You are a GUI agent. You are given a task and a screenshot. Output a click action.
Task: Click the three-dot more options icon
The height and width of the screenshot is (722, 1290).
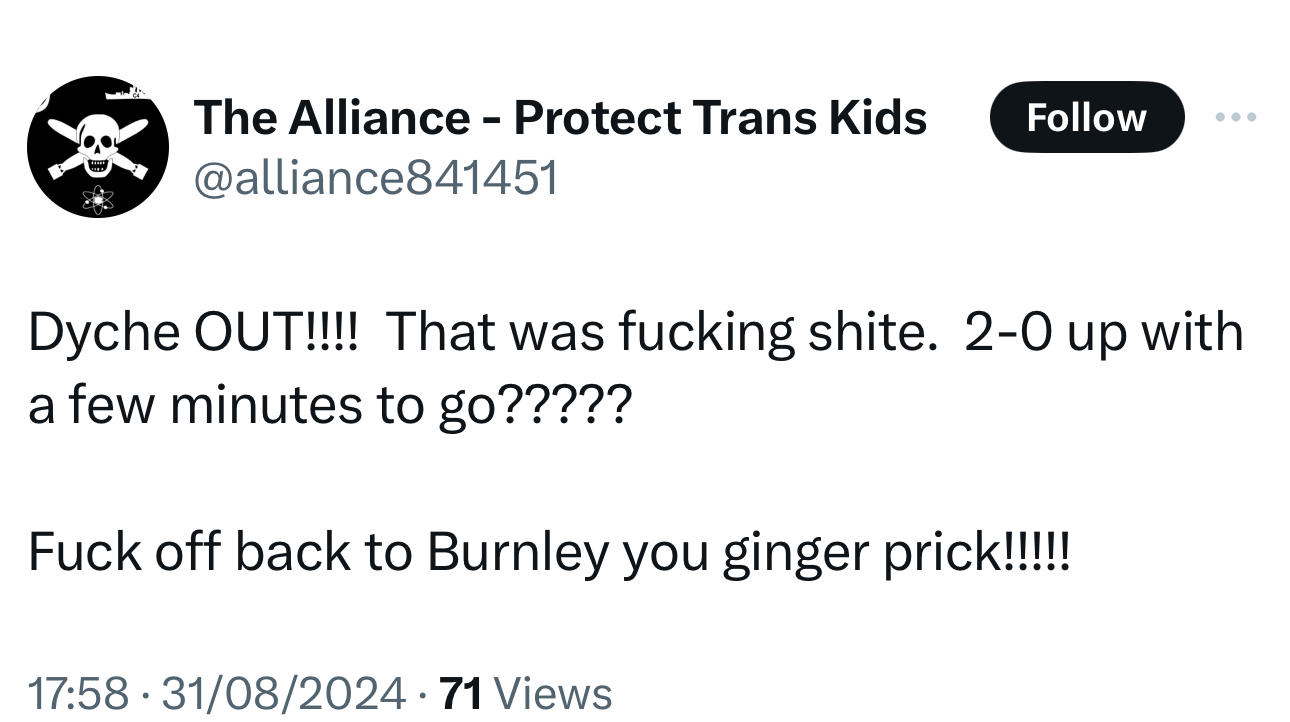click(x=1235, y=118)
